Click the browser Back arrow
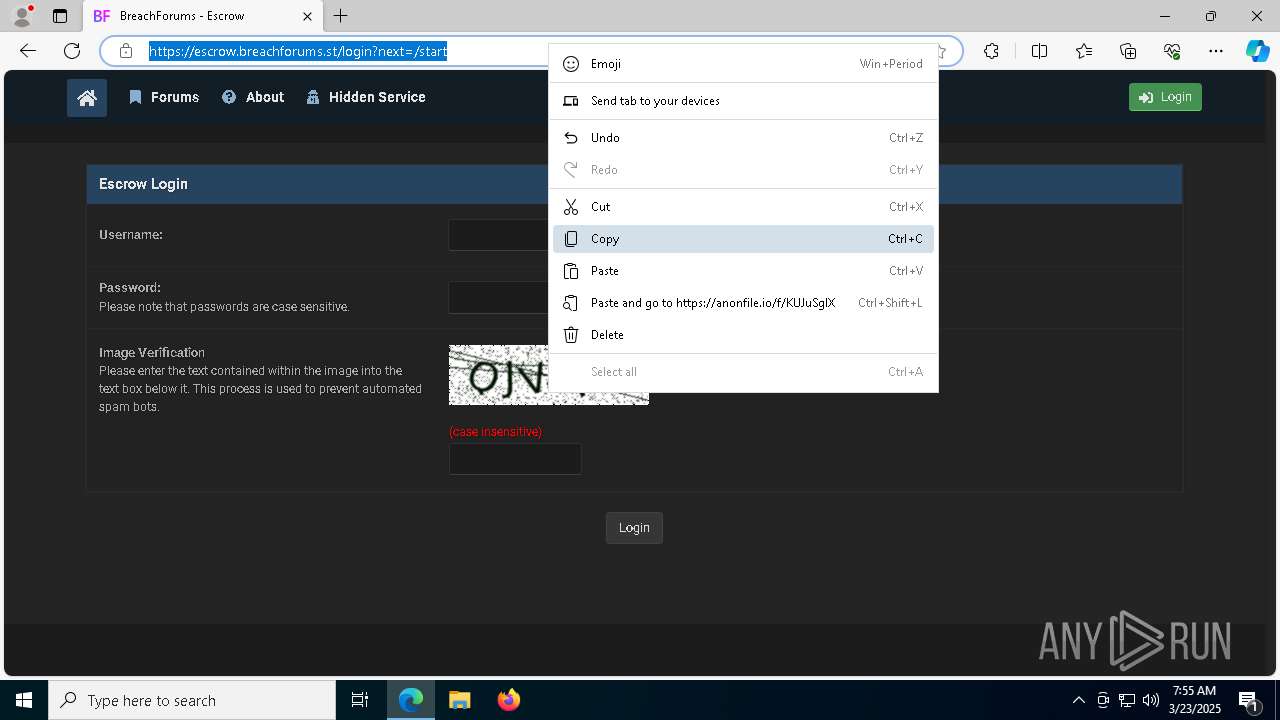This screenshot has height=720, width=1280. 28,51
